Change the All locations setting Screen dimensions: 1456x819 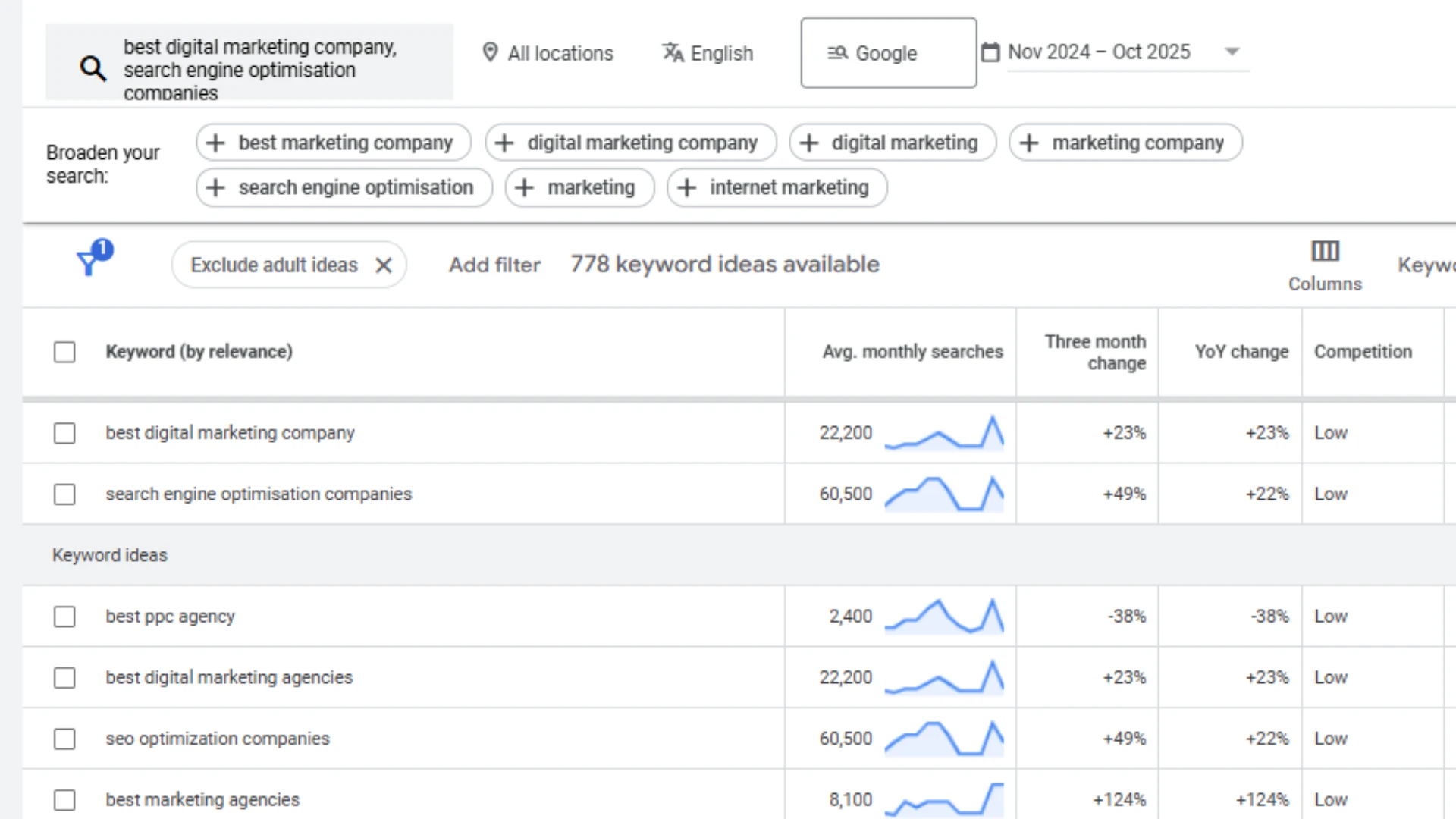click(x=548, y=53)
